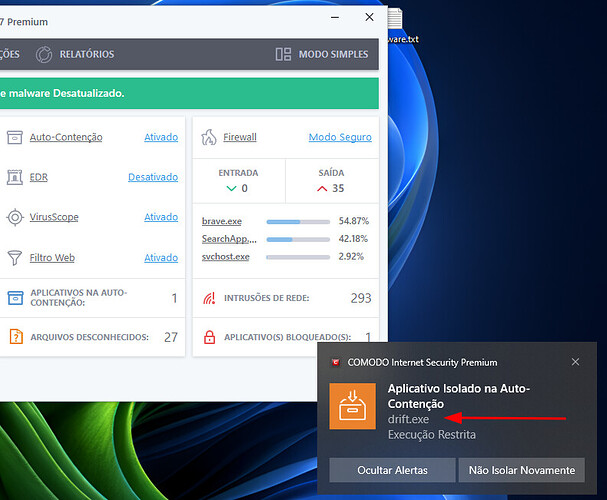Image resolution: width=607 pixels, height=500 pixels.
Task: Open the Filtro Web link
Action: [x=52, y=257]
